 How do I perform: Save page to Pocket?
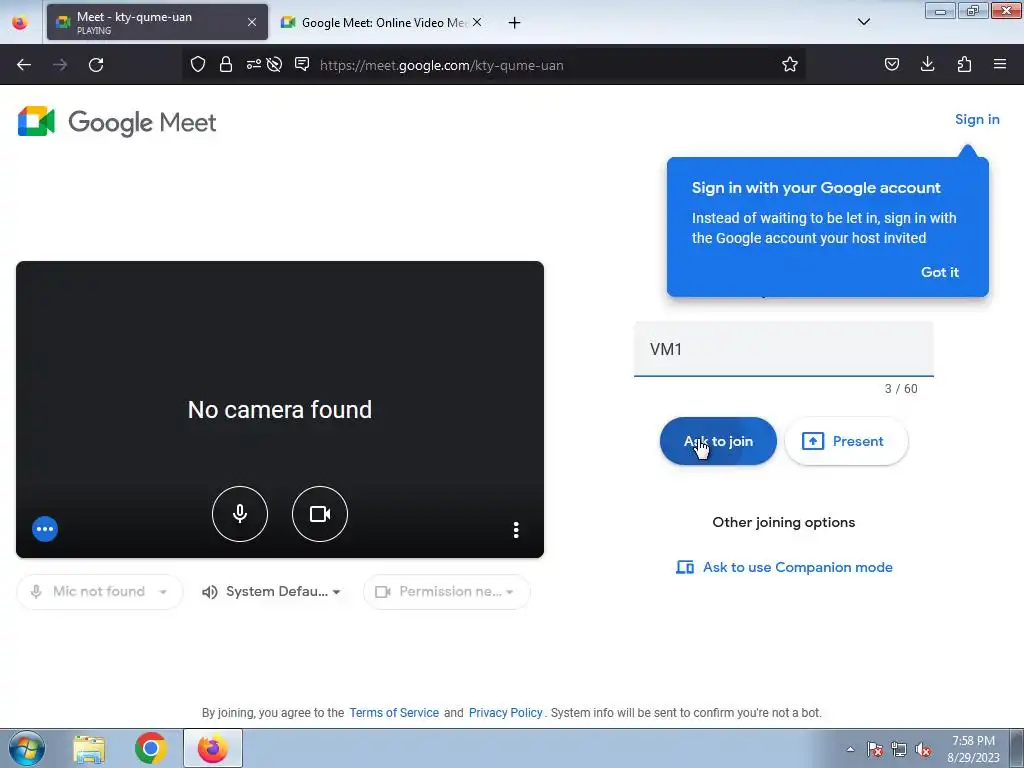click(x=892, y=64)
